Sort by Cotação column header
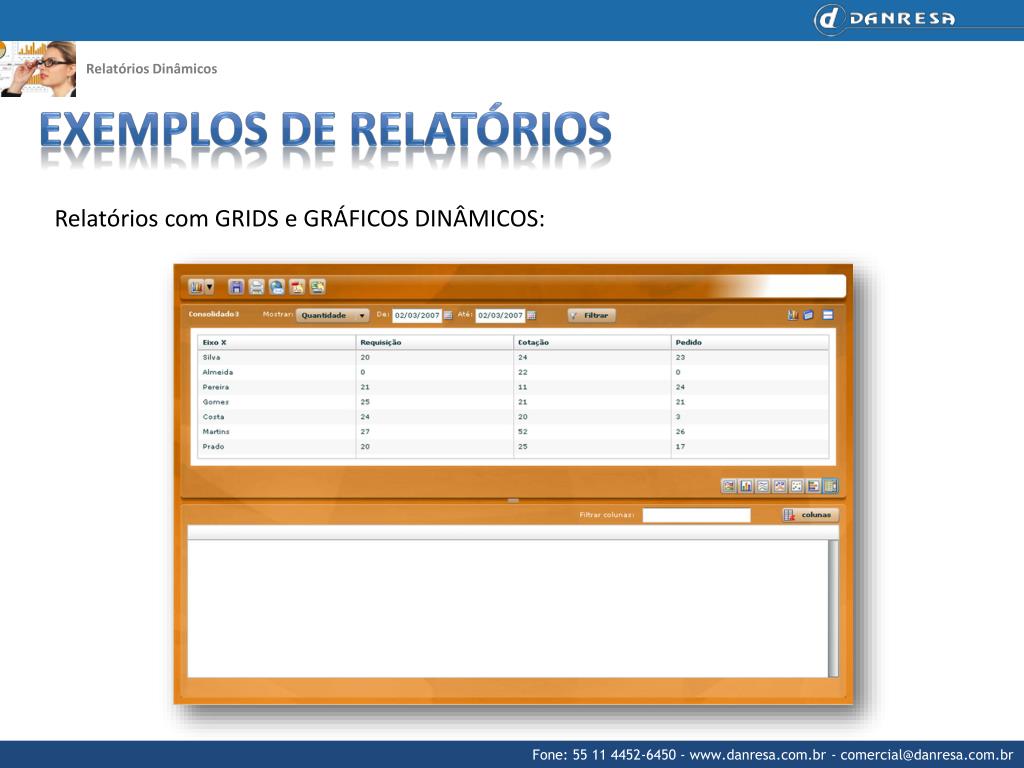 592,342
